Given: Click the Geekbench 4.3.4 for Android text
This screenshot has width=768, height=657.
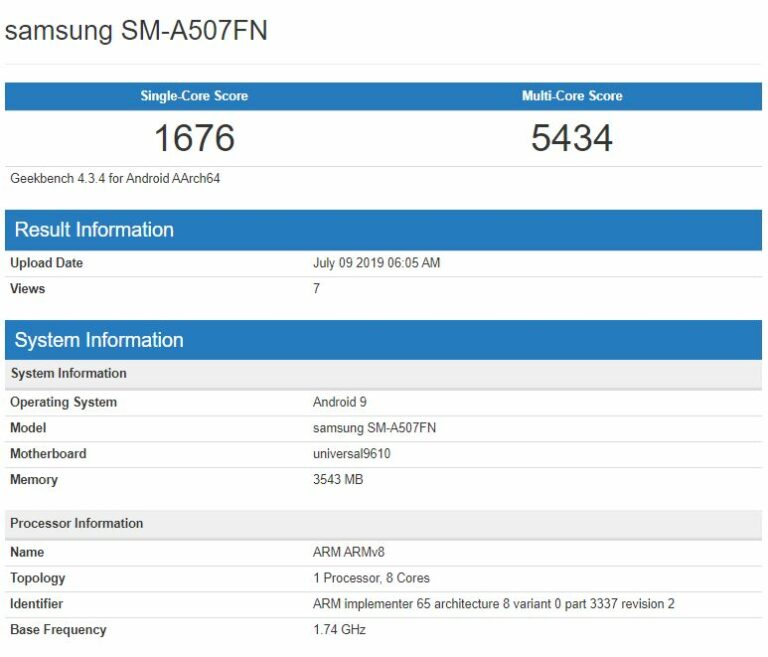Looking at the screenshot, I should [x=115, y=179].
